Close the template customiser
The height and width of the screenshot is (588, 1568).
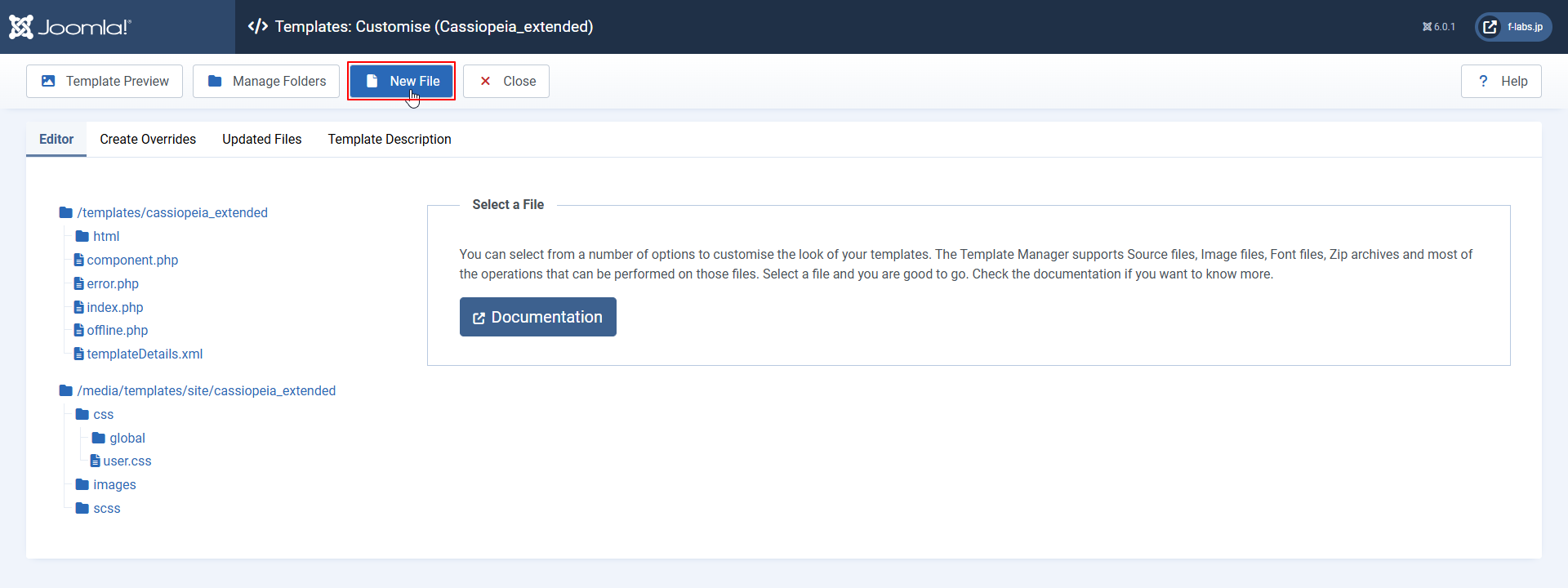[506, 82]
